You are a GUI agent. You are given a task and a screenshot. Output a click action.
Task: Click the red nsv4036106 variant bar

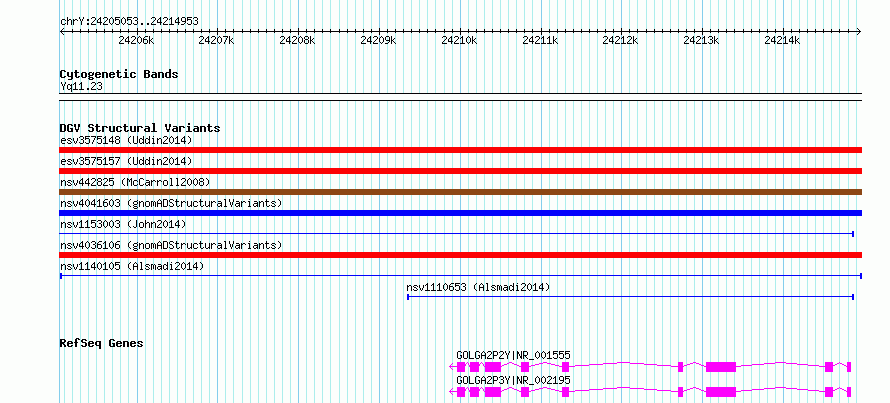pyautogui.click(x=460, y=255)
